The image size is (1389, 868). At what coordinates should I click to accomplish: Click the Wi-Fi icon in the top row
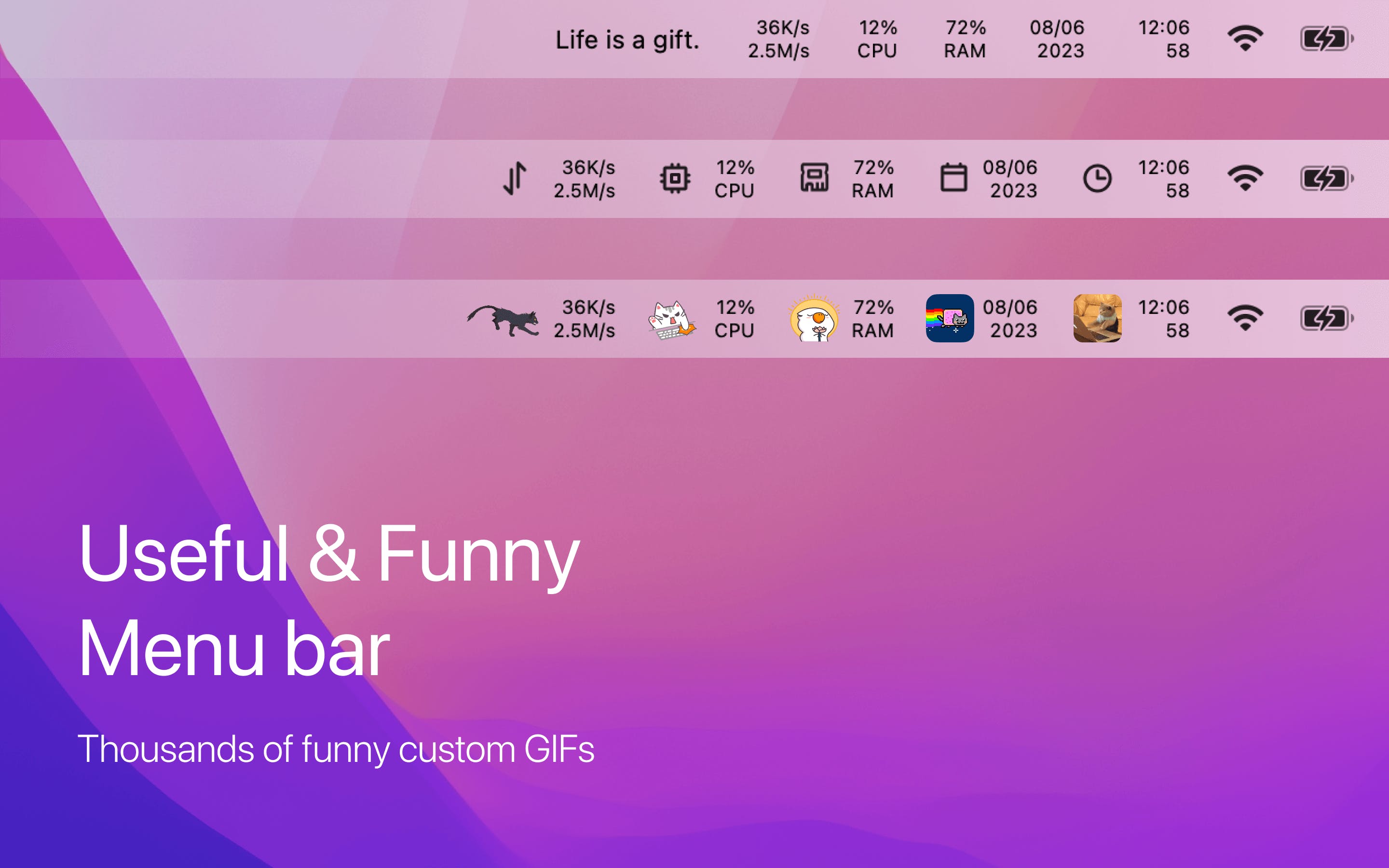1245,39
